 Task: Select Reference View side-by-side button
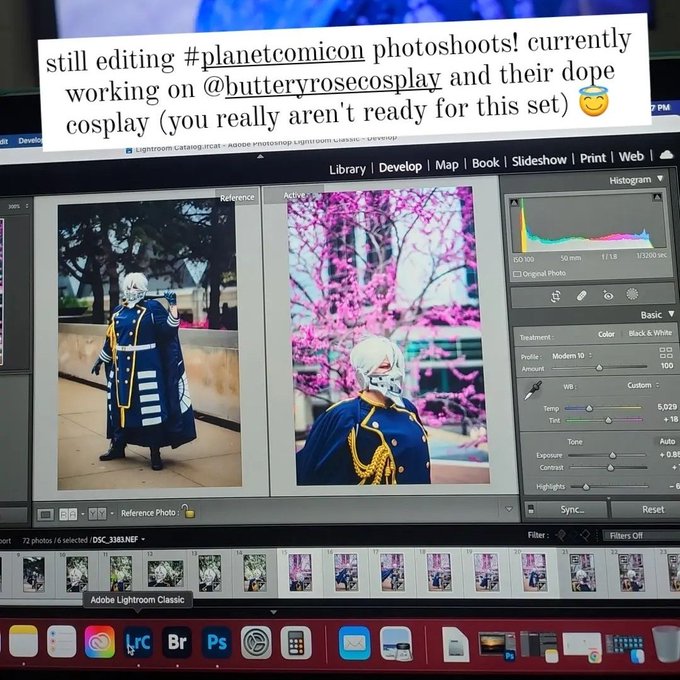point(68,514)
